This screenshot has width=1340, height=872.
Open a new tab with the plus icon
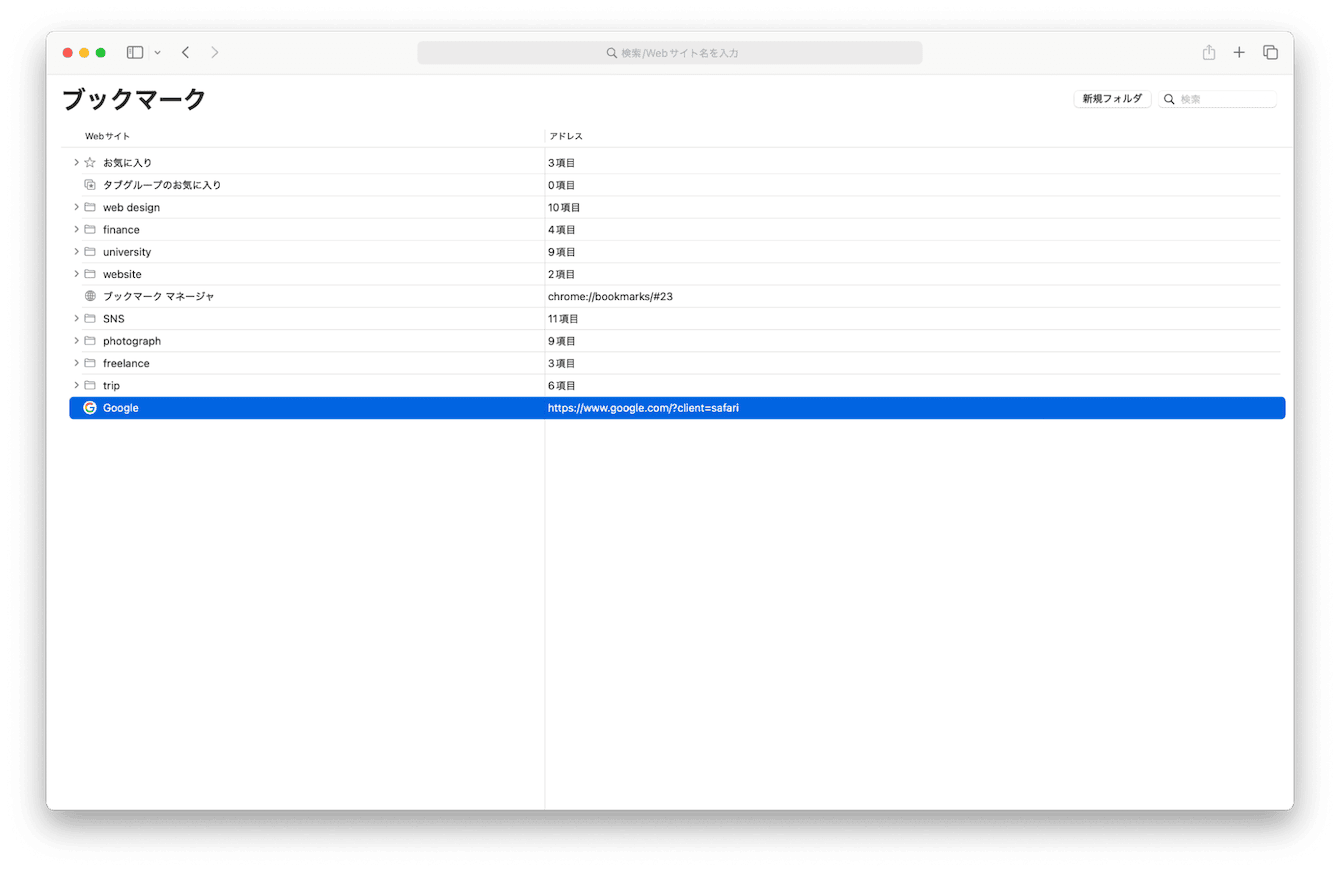click(1239, 52)
